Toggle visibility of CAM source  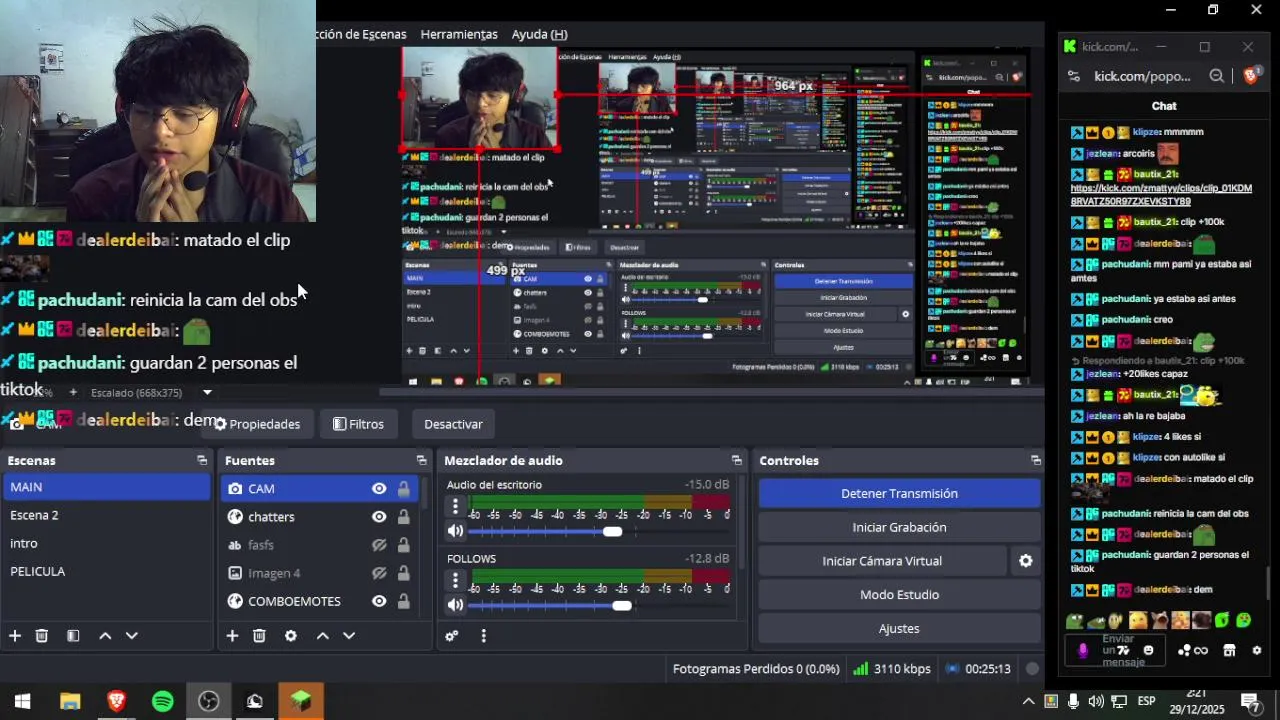click(x=379, y=488)
